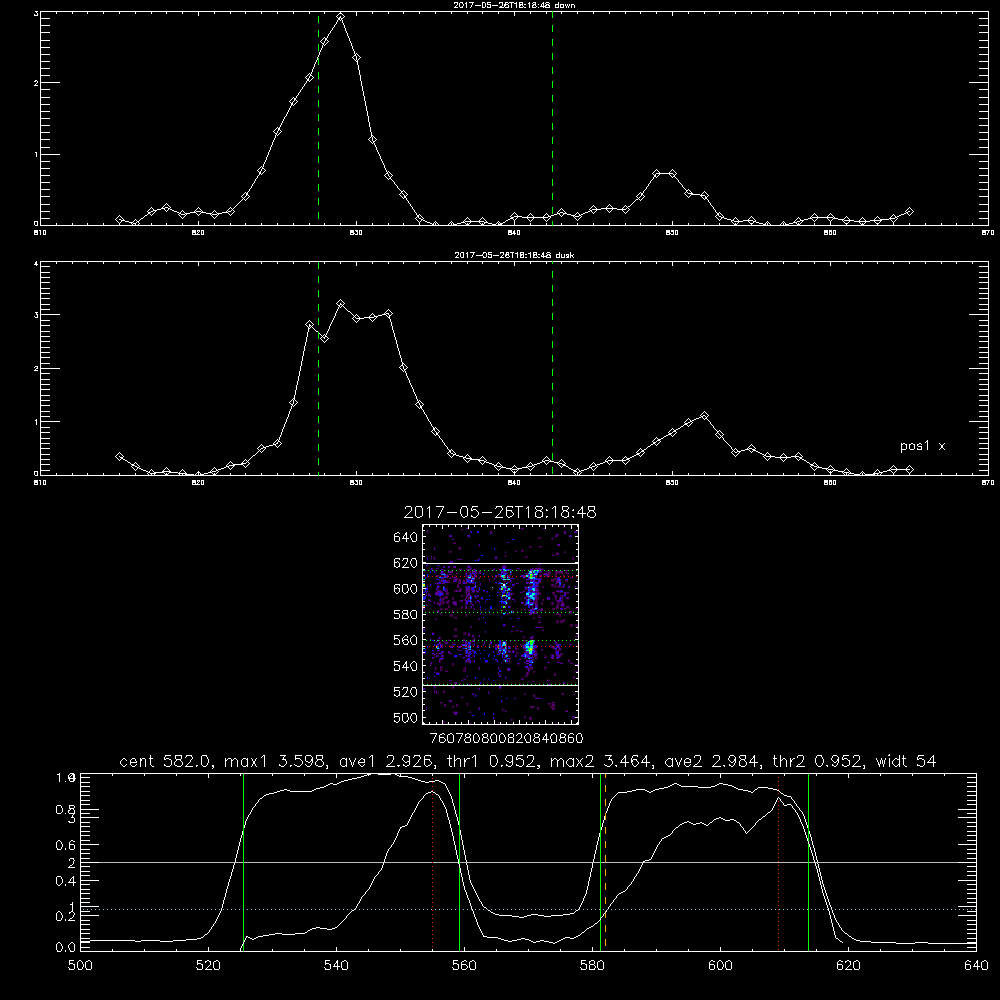This screenshot has width=1000, height=1000.
Task: Click the green solid line near 559 in bottom plot
Action: coord(459,863)
